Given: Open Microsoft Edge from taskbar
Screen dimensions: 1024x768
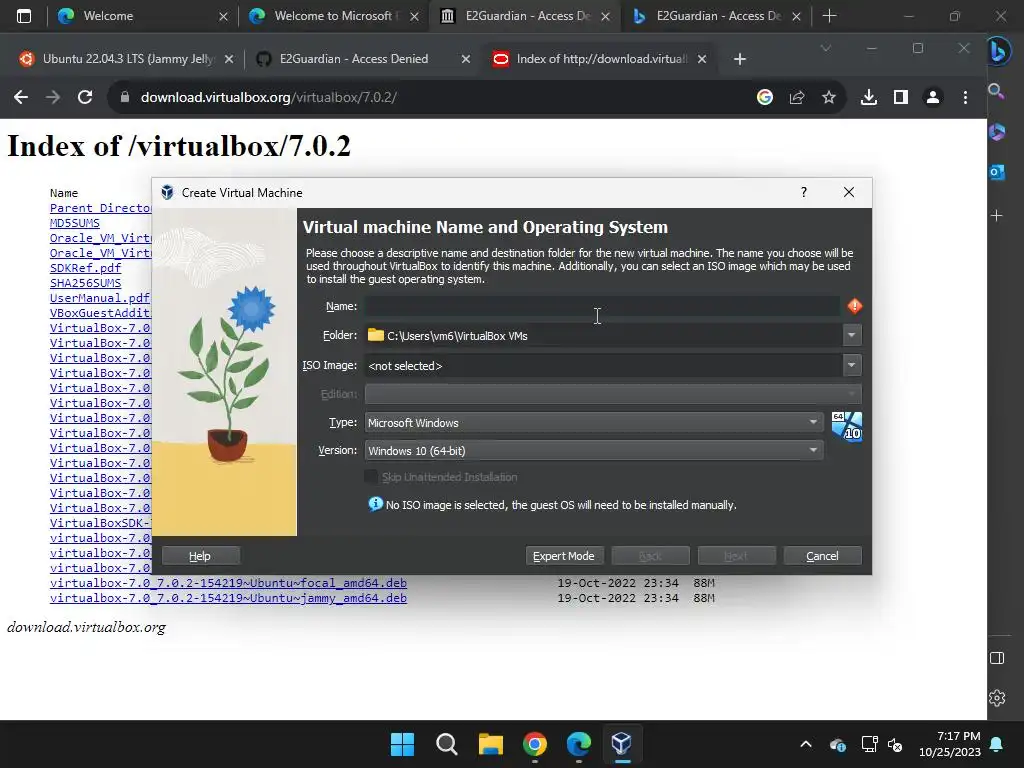Looking at the screenshot, I should click(579, 744).
